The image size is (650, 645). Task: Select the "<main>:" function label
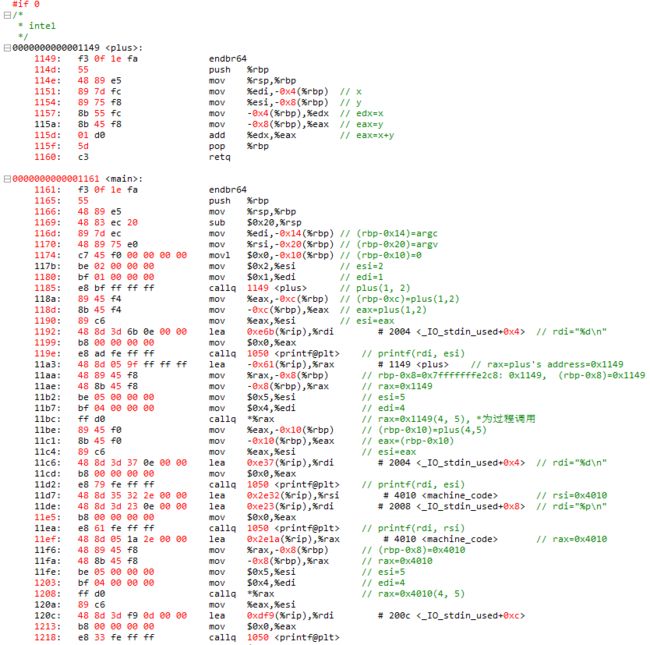pyautogui.click(x=124, y=179)
